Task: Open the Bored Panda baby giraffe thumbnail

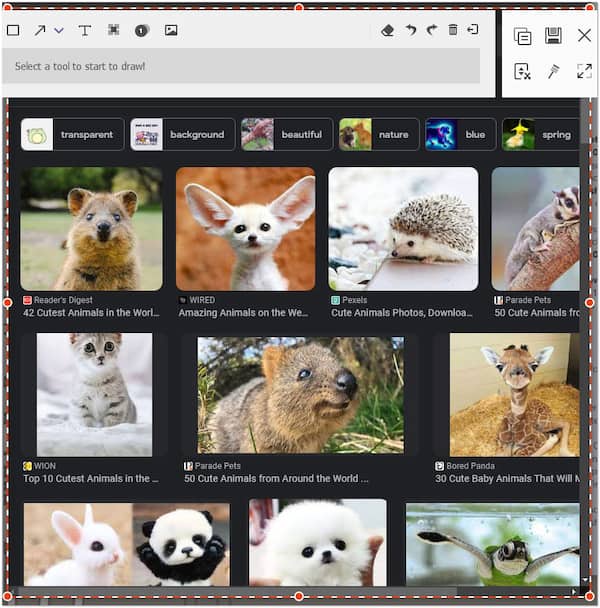Action: [513, 394]
